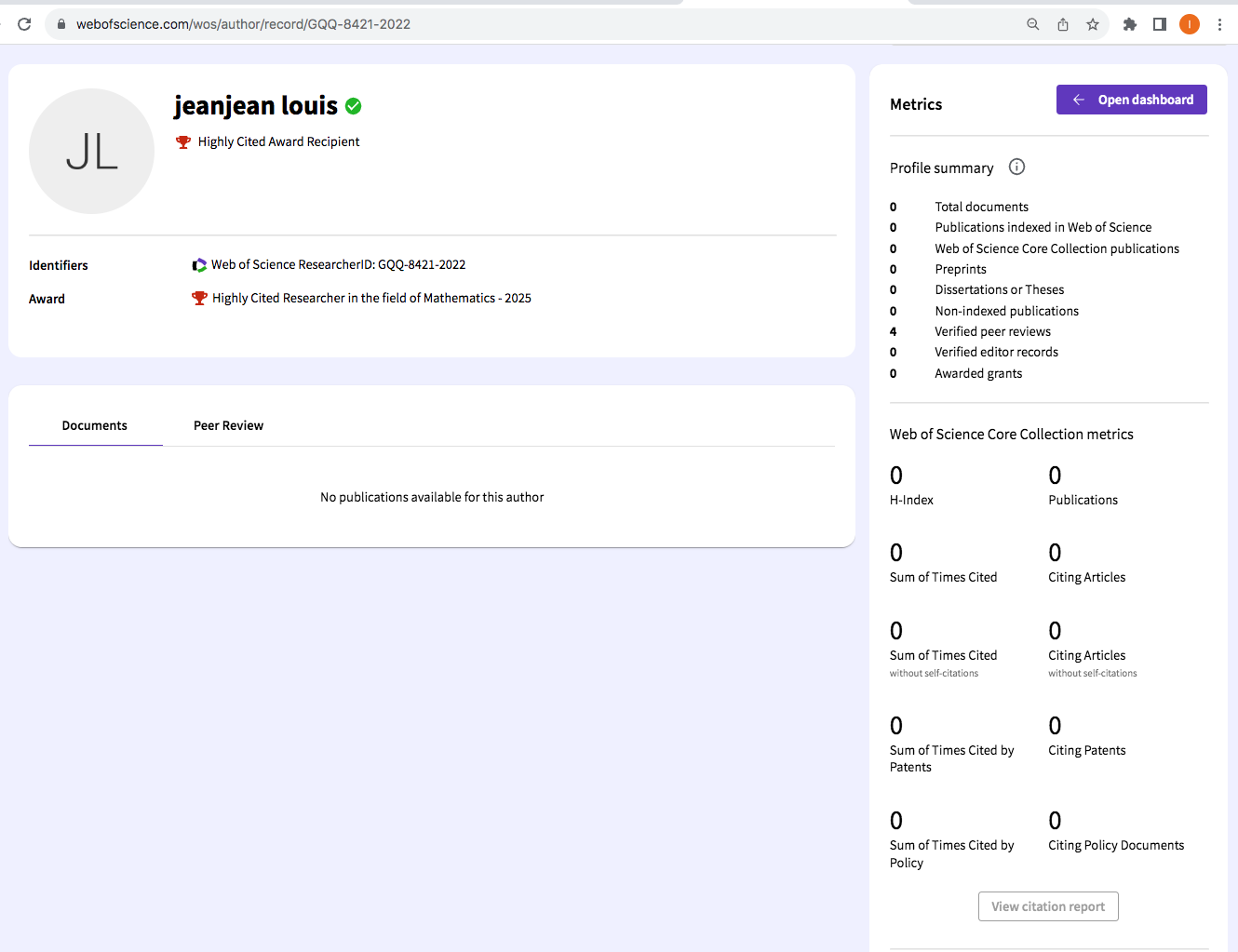Click the View citation report button
This screenshot has height=952, width=1238.
point(1048,906)
